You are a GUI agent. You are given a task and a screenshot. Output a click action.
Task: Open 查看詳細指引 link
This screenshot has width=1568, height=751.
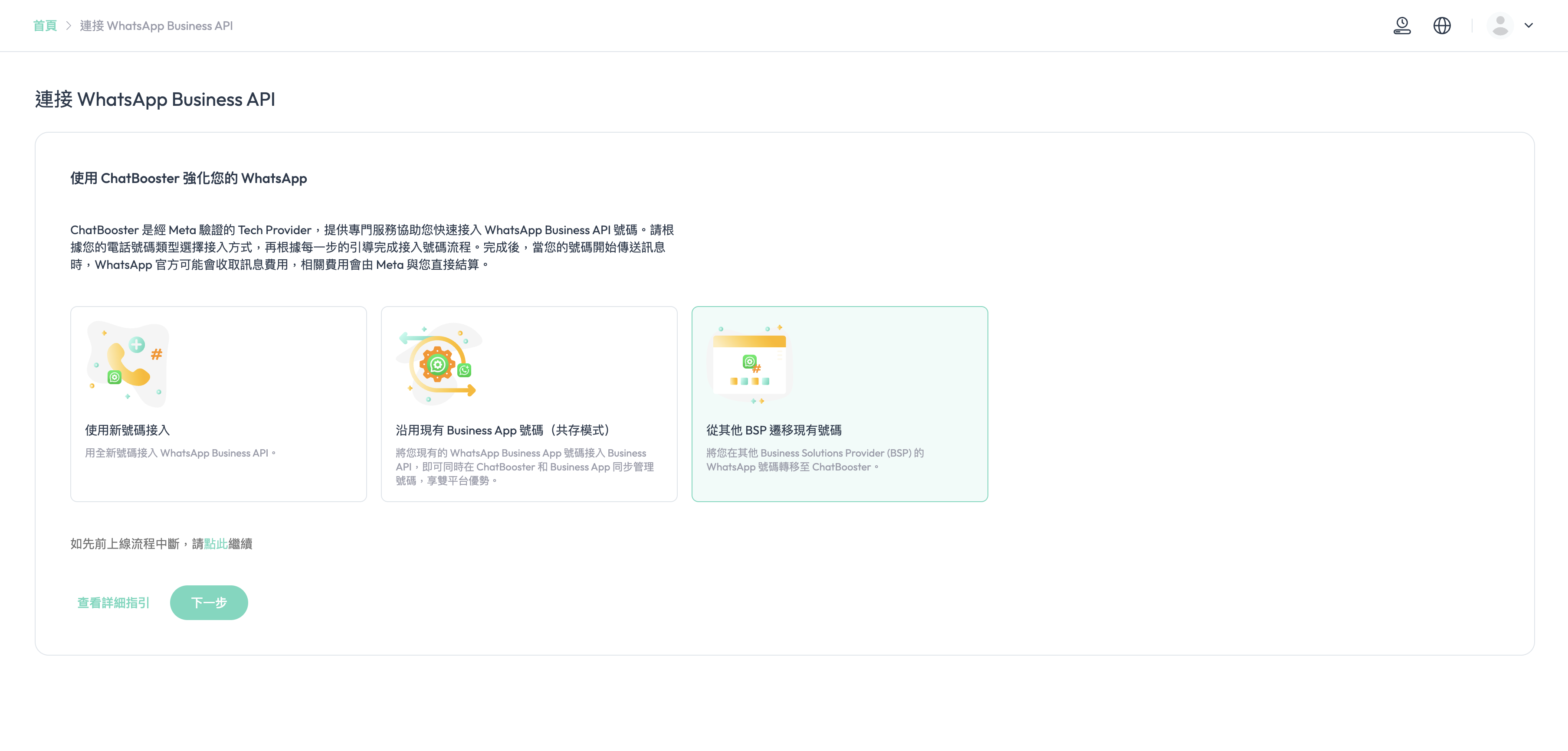(113, 603)
